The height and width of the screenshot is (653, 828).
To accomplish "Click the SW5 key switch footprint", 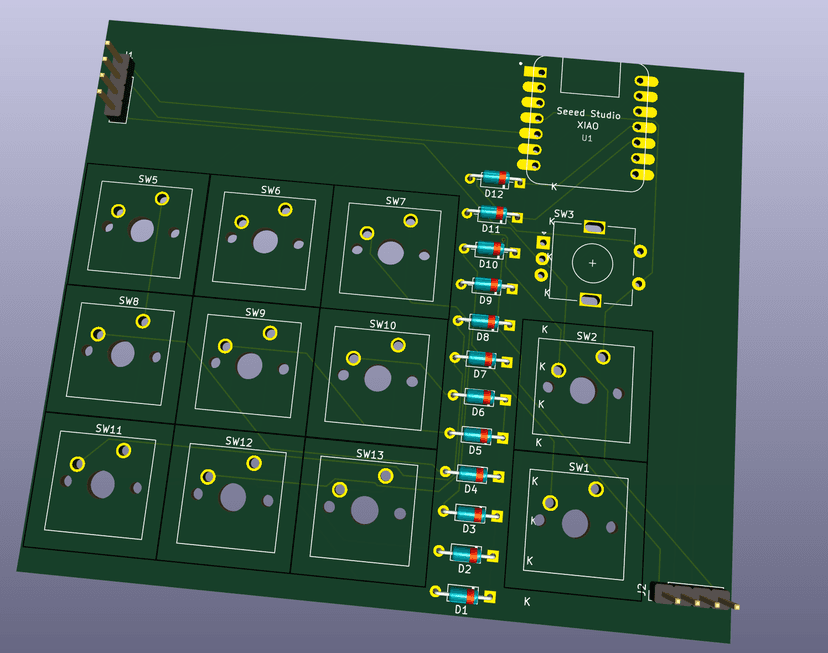I will point(141,230).
